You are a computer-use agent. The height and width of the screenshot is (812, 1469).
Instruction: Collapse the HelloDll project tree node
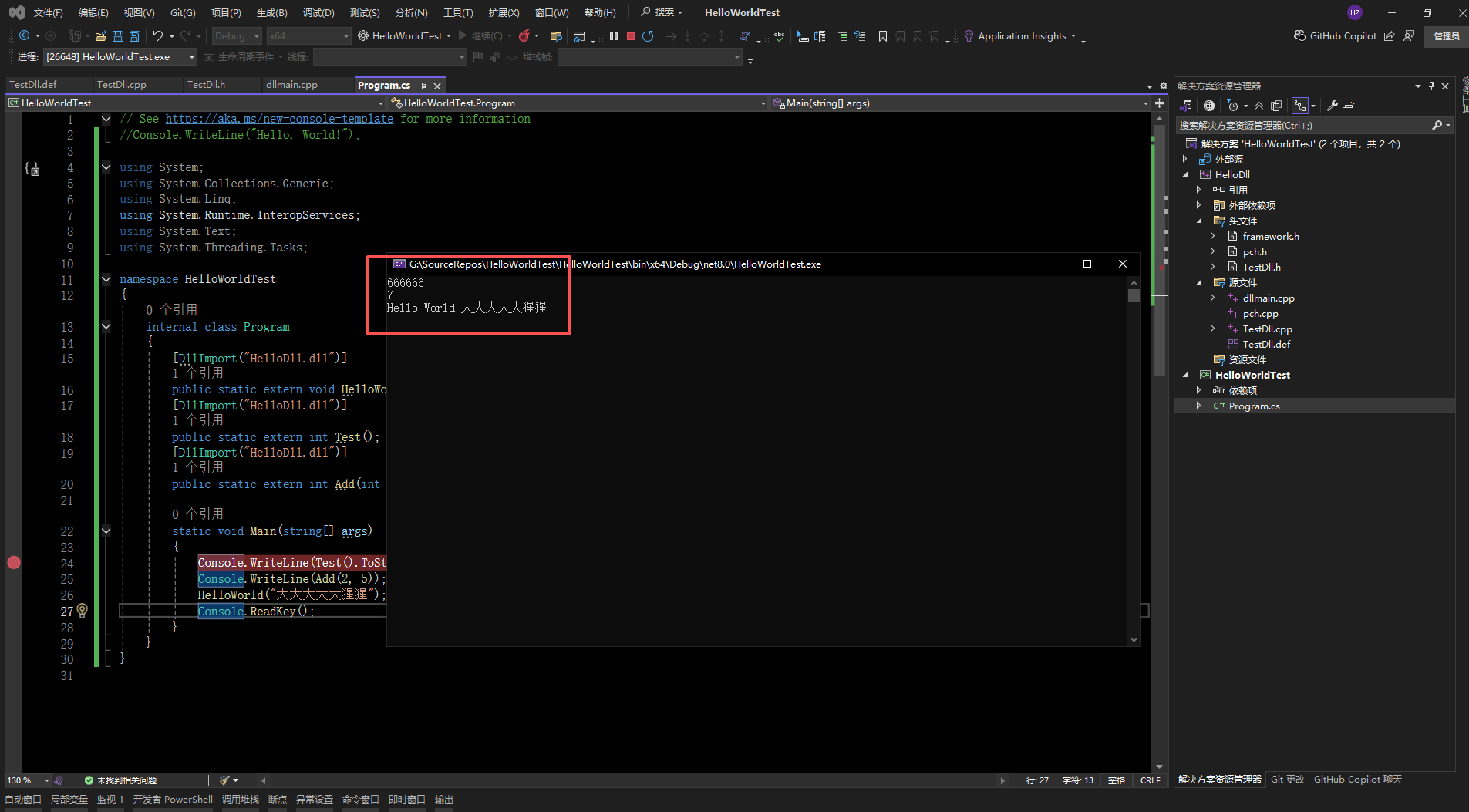point(1185,174)
